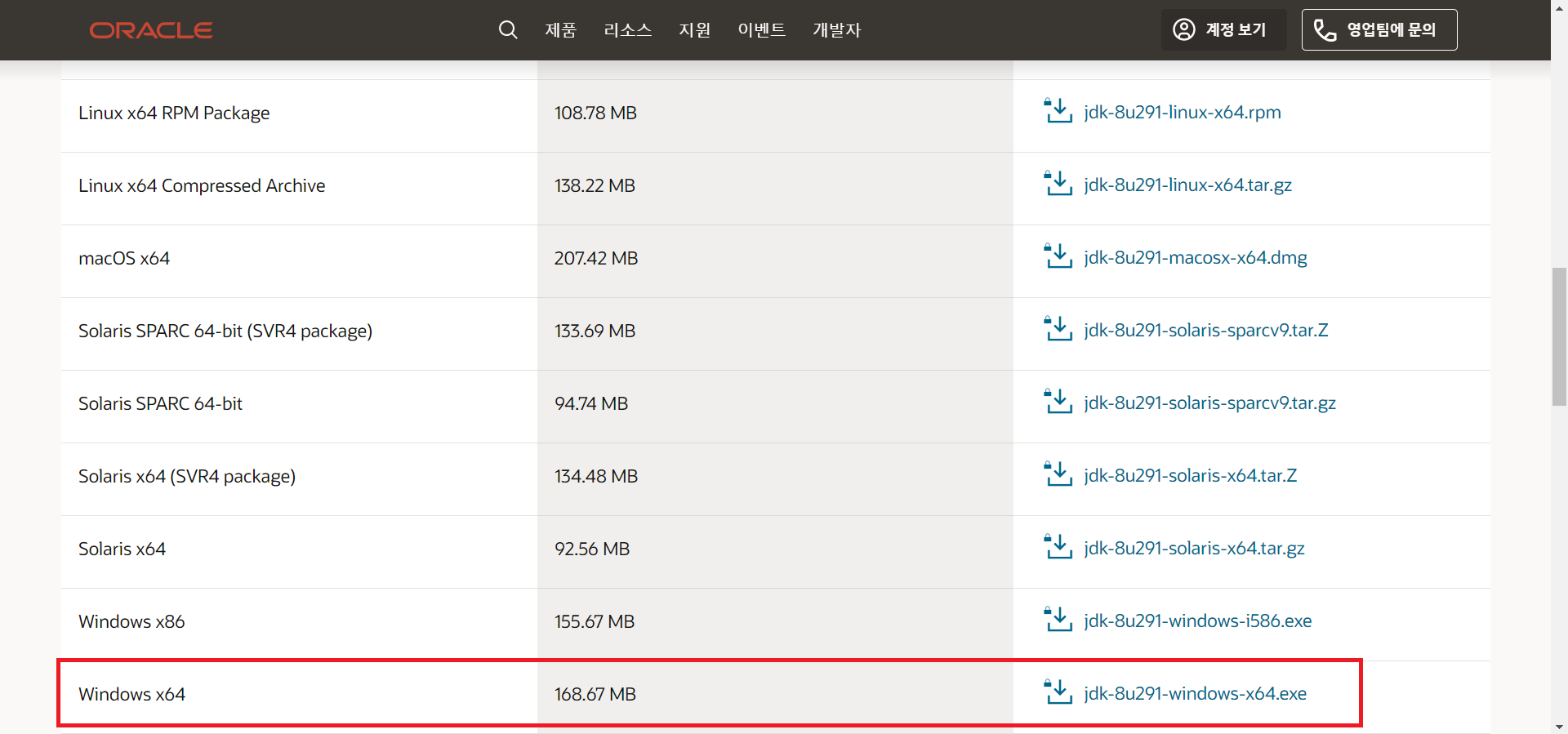Viewport: 1568px width, 734px height.
Task: Open the 개발자 menu
Action: point(837,30)
